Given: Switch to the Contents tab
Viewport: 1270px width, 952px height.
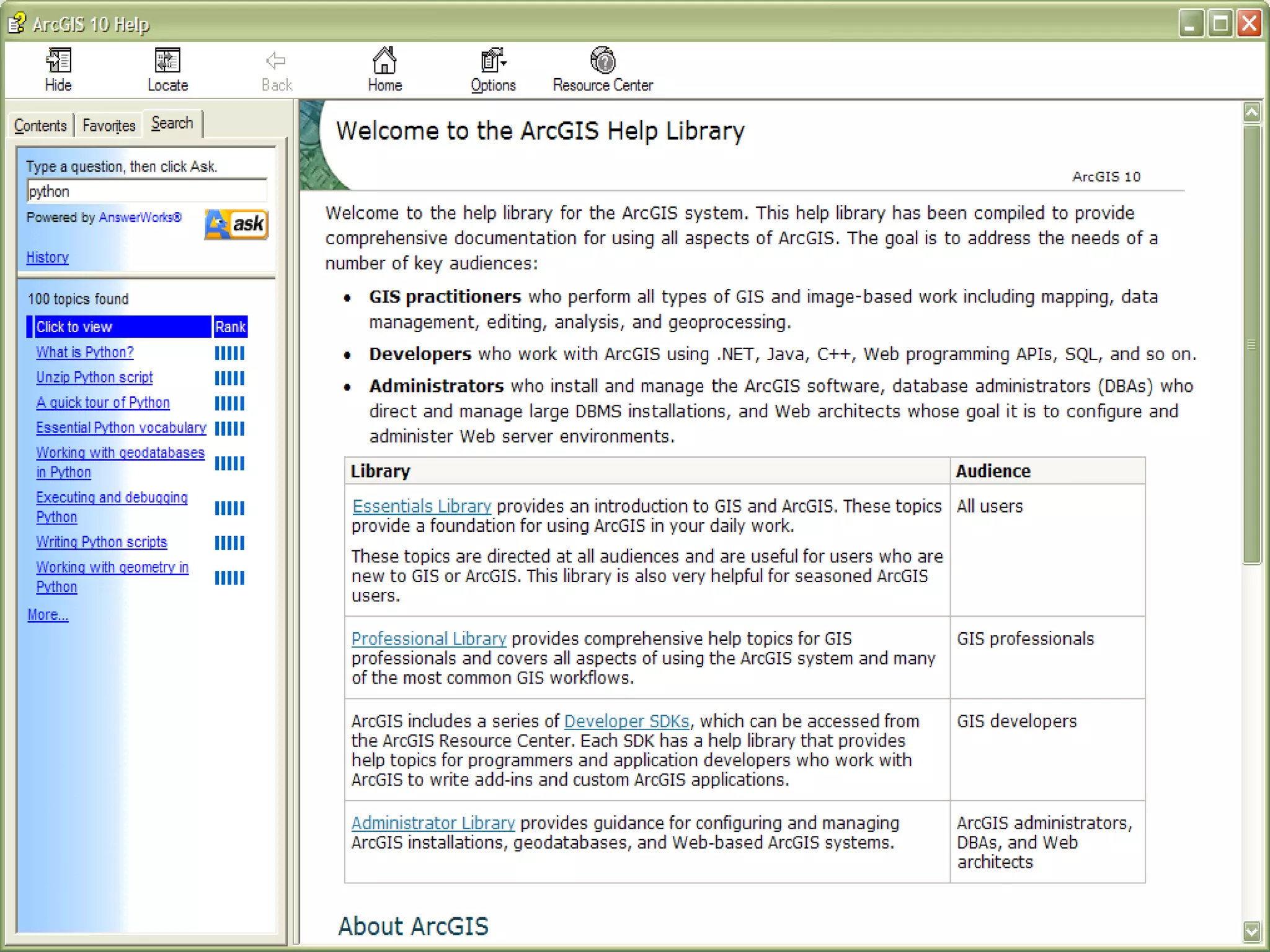Looking at the screenshot, I should point(40,126).
